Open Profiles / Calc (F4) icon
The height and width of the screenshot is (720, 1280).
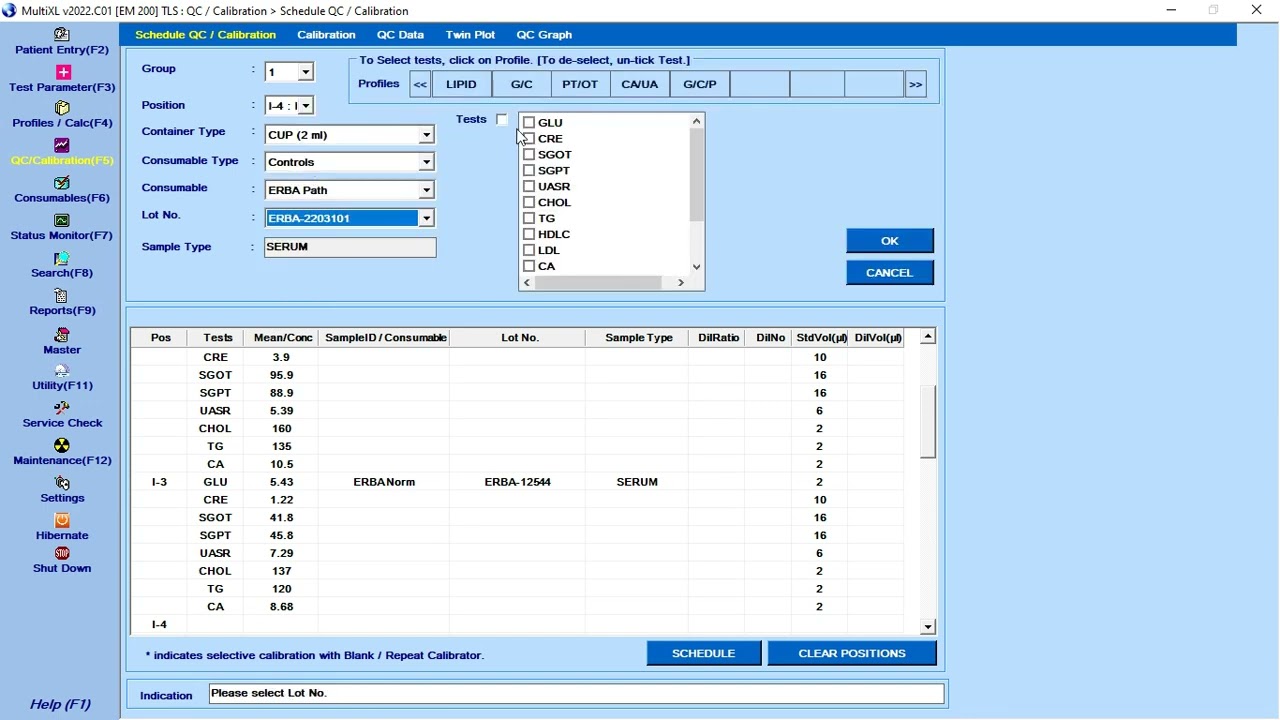(62, 108)
